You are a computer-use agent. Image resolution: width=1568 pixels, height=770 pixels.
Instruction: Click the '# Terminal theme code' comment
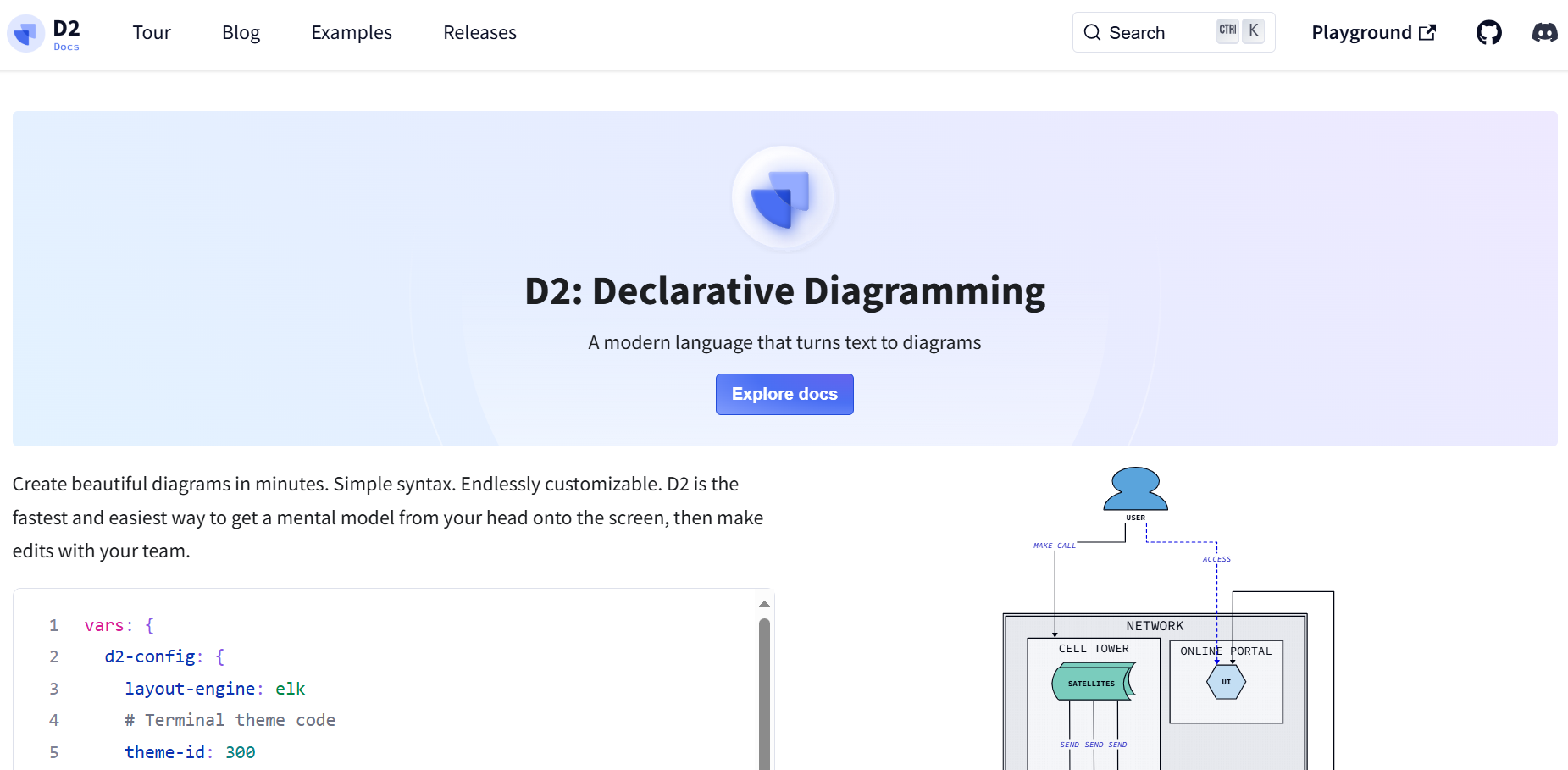pos(230,720)
